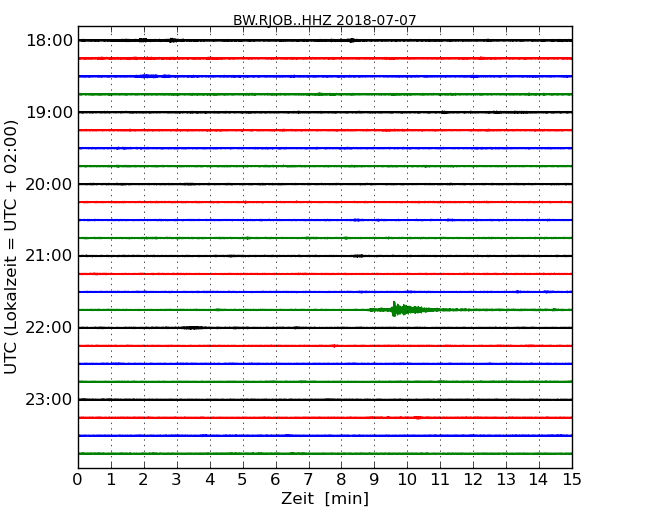Click the blue trace disturbance near minute 2 at 18:30
The height and width of the screenshot is (520, 650).
point(154,76)
